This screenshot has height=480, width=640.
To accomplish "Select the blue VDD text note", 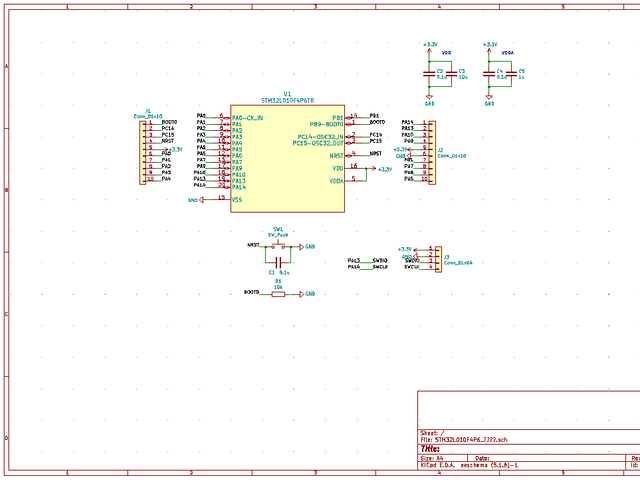I will pos(447,53).
